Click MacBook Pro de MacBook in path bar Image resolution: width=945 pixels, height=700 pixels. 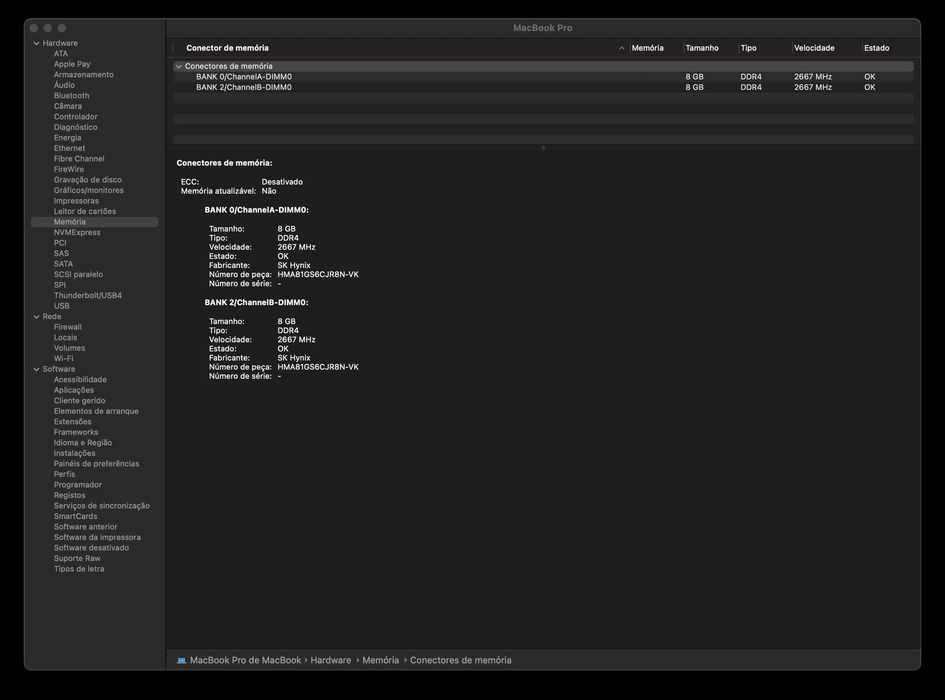click(245, 660)
